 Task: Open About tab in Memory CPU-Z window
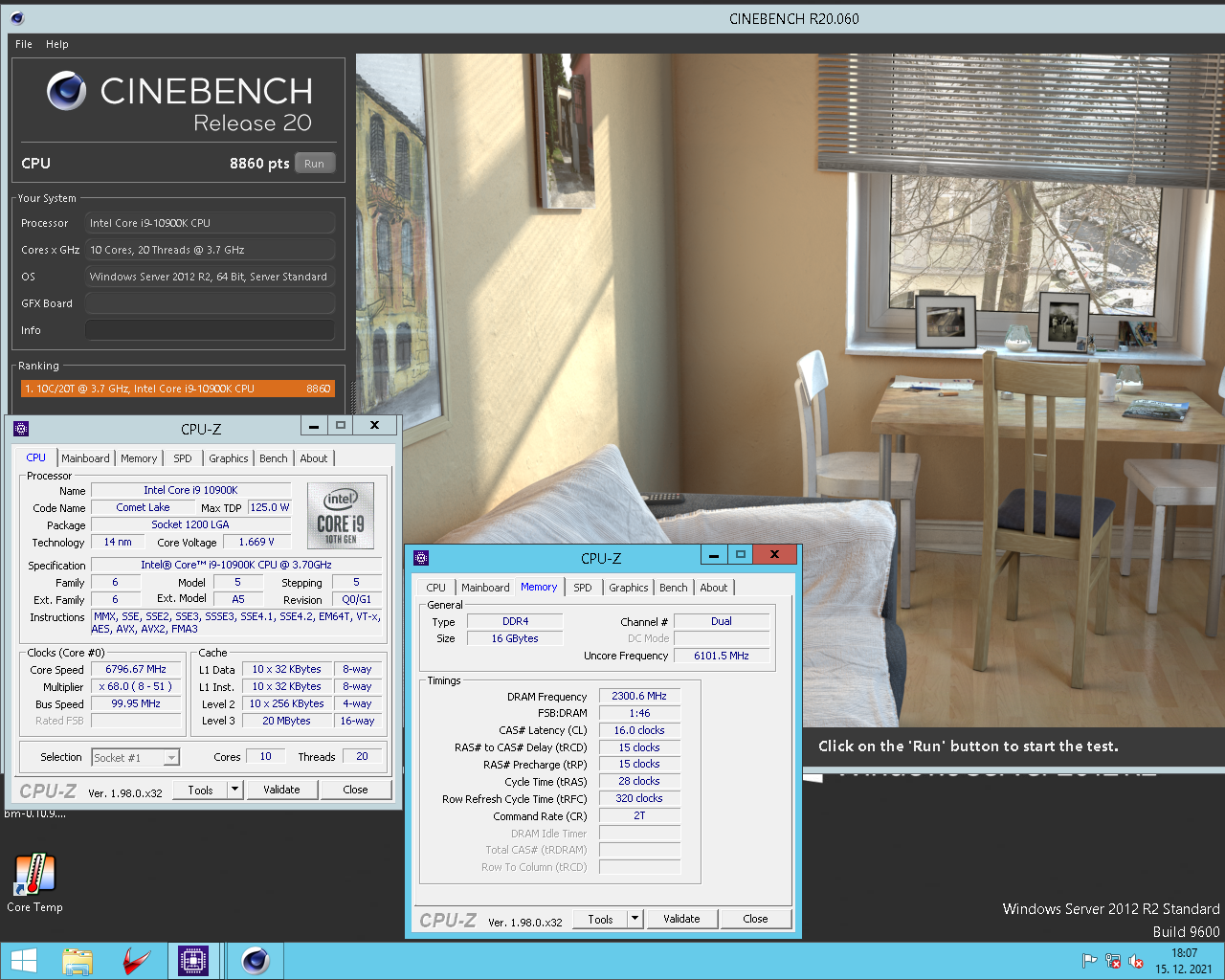click(x=714, y=588)
